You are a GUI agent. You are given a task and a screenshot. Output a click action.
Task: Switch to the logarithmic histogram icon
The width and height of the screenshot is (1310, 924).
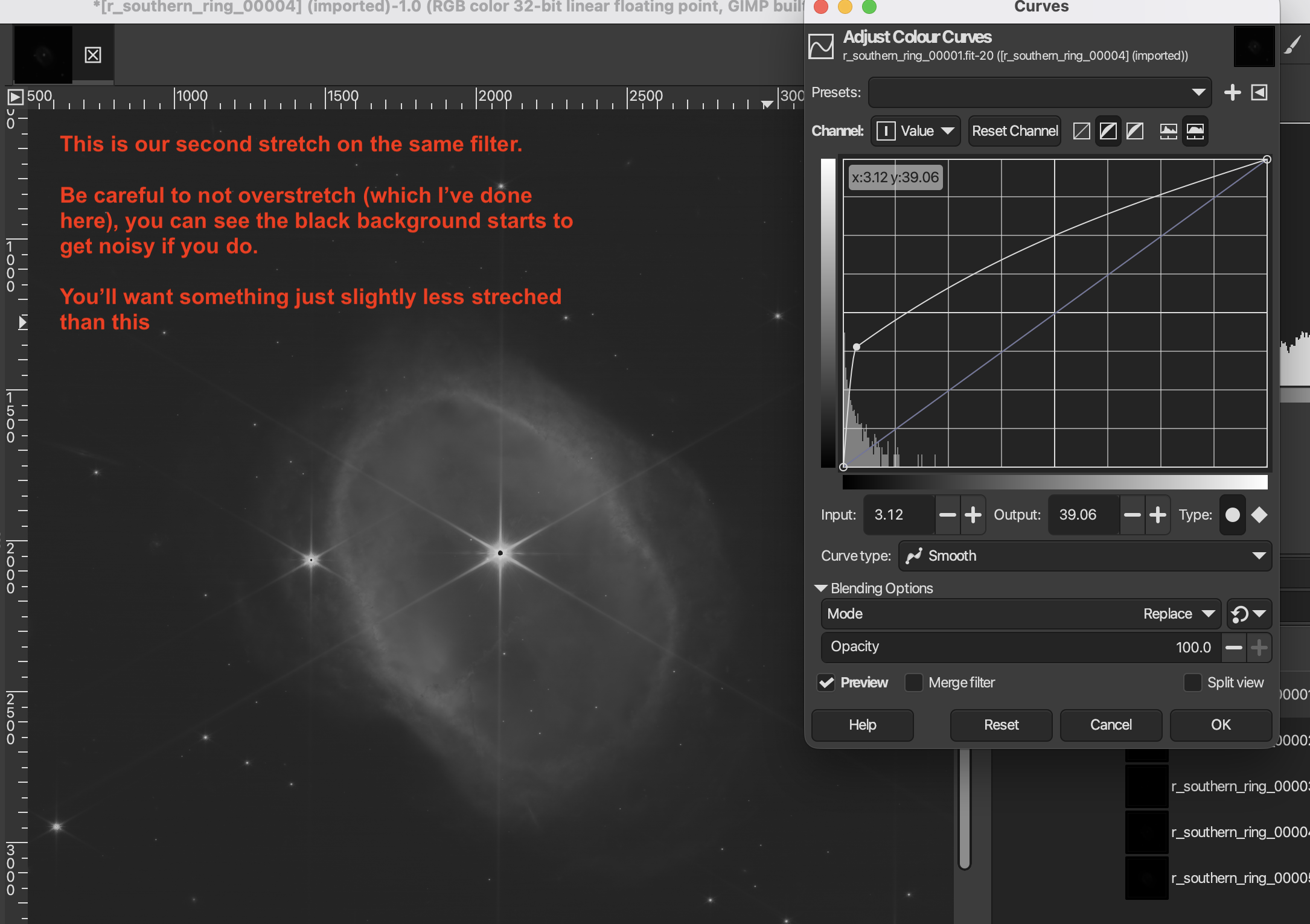coord(1195,131)
